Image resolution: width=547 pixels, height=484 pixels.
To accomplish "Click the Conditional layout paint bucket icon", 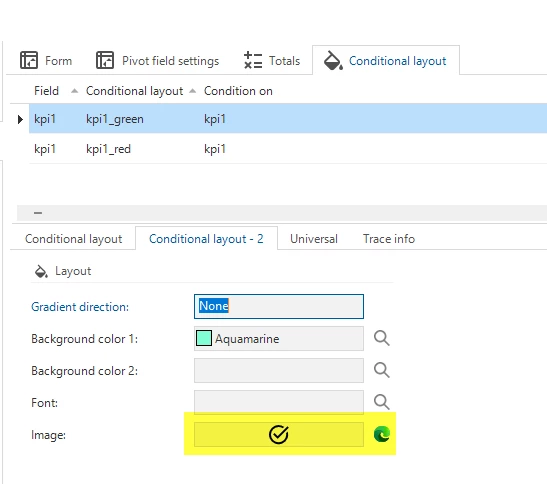I will pyautogui.click(x=333, y=60).
